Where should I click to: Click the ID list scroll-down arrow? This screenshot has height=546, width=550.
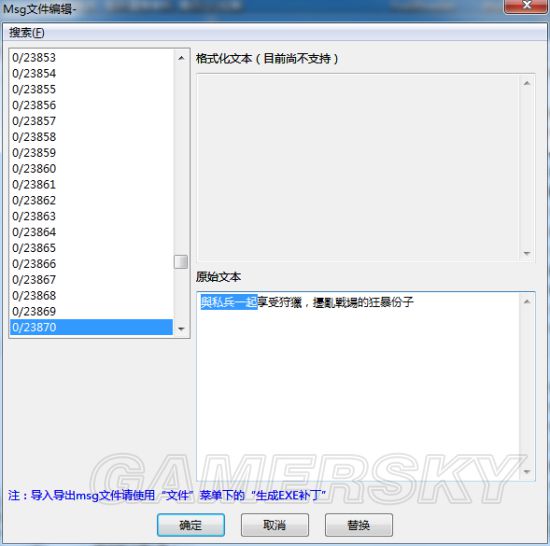(181, 329)
